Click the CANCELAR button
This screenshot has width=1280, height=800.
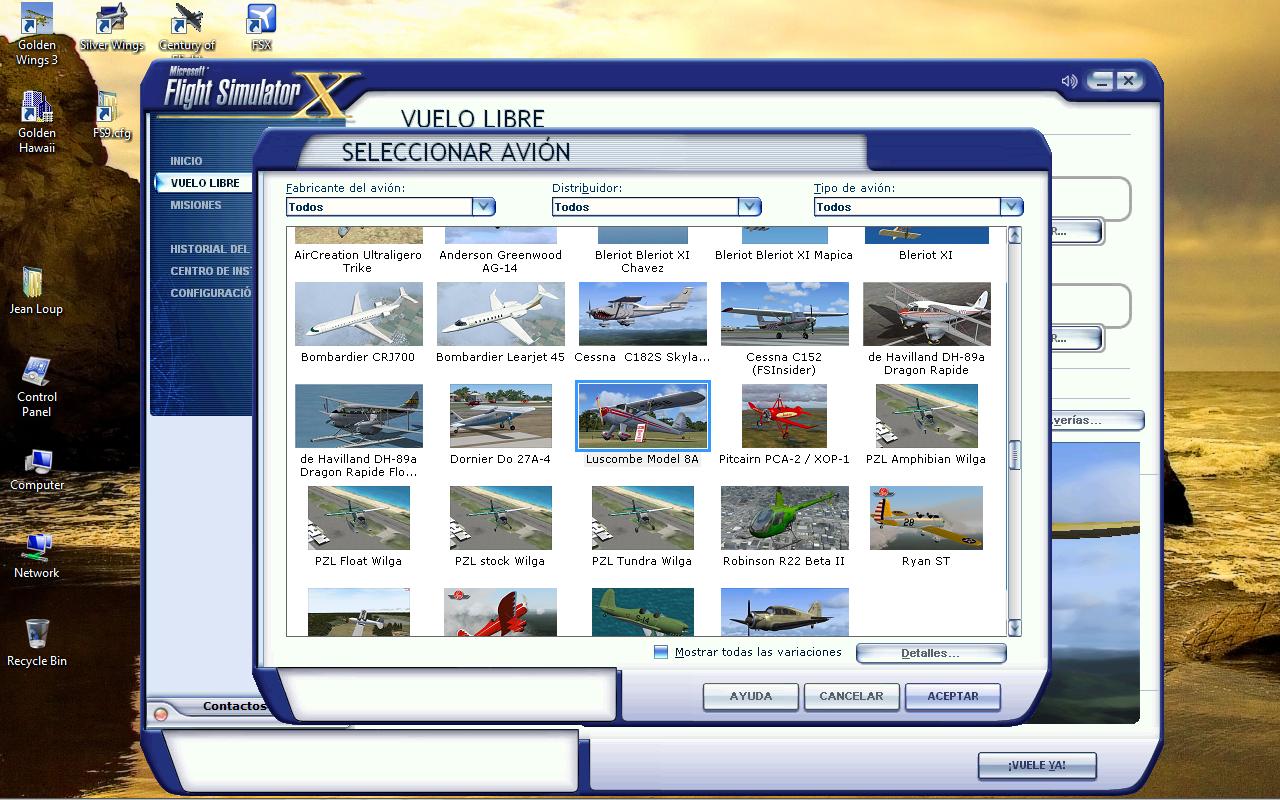click(851, 696)
